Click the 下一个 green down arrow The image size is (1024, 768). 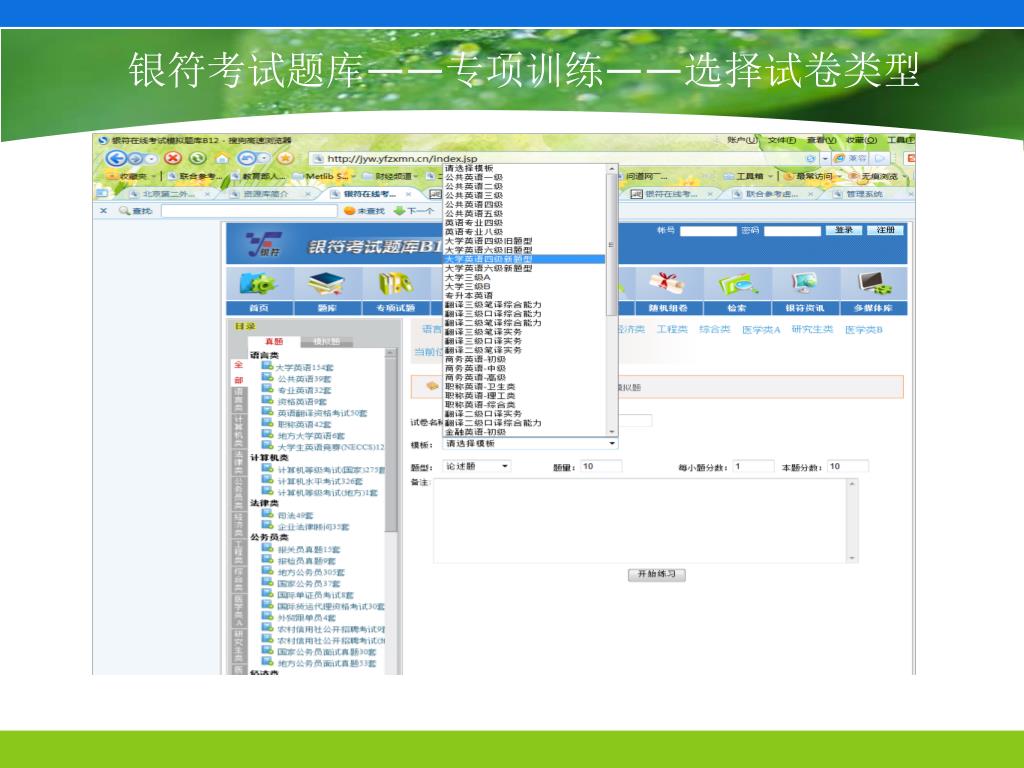399,211
